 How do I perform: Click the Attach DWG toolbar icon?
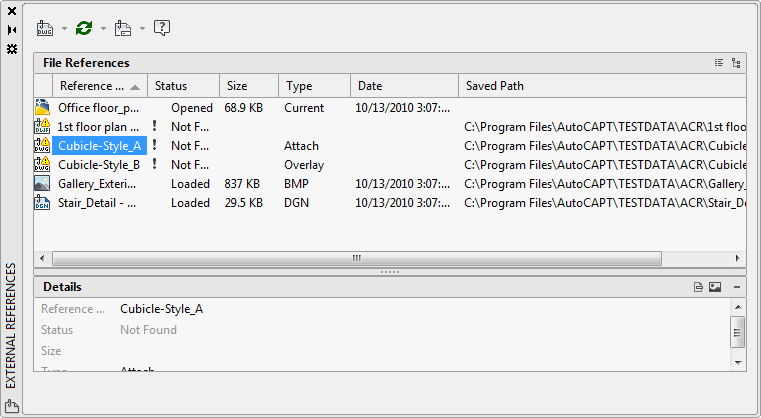coord(44,28)
